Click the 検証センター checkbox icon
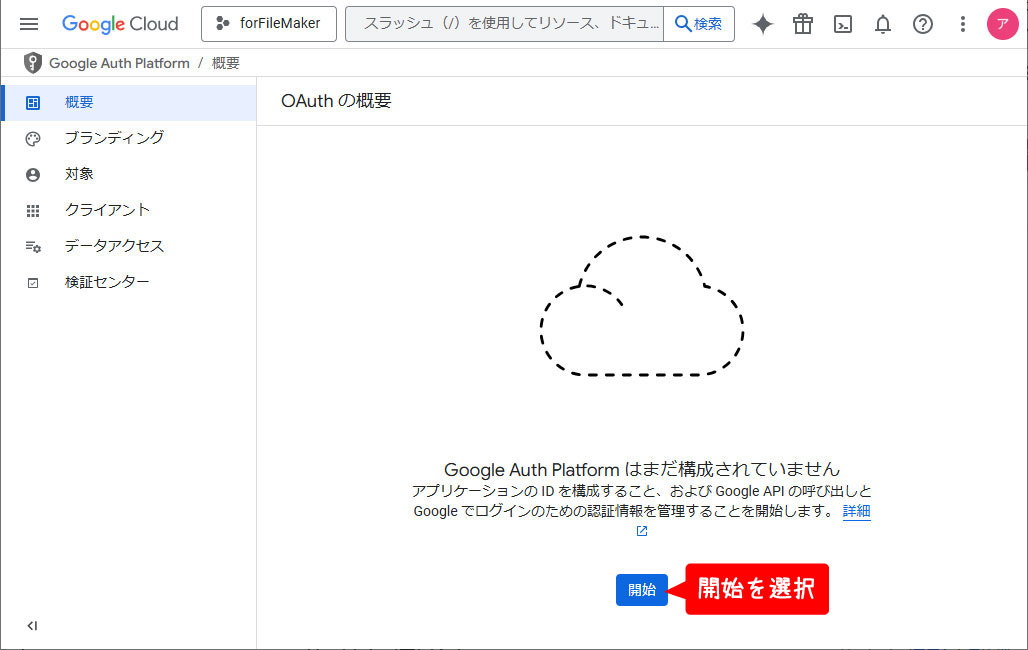 33,283
